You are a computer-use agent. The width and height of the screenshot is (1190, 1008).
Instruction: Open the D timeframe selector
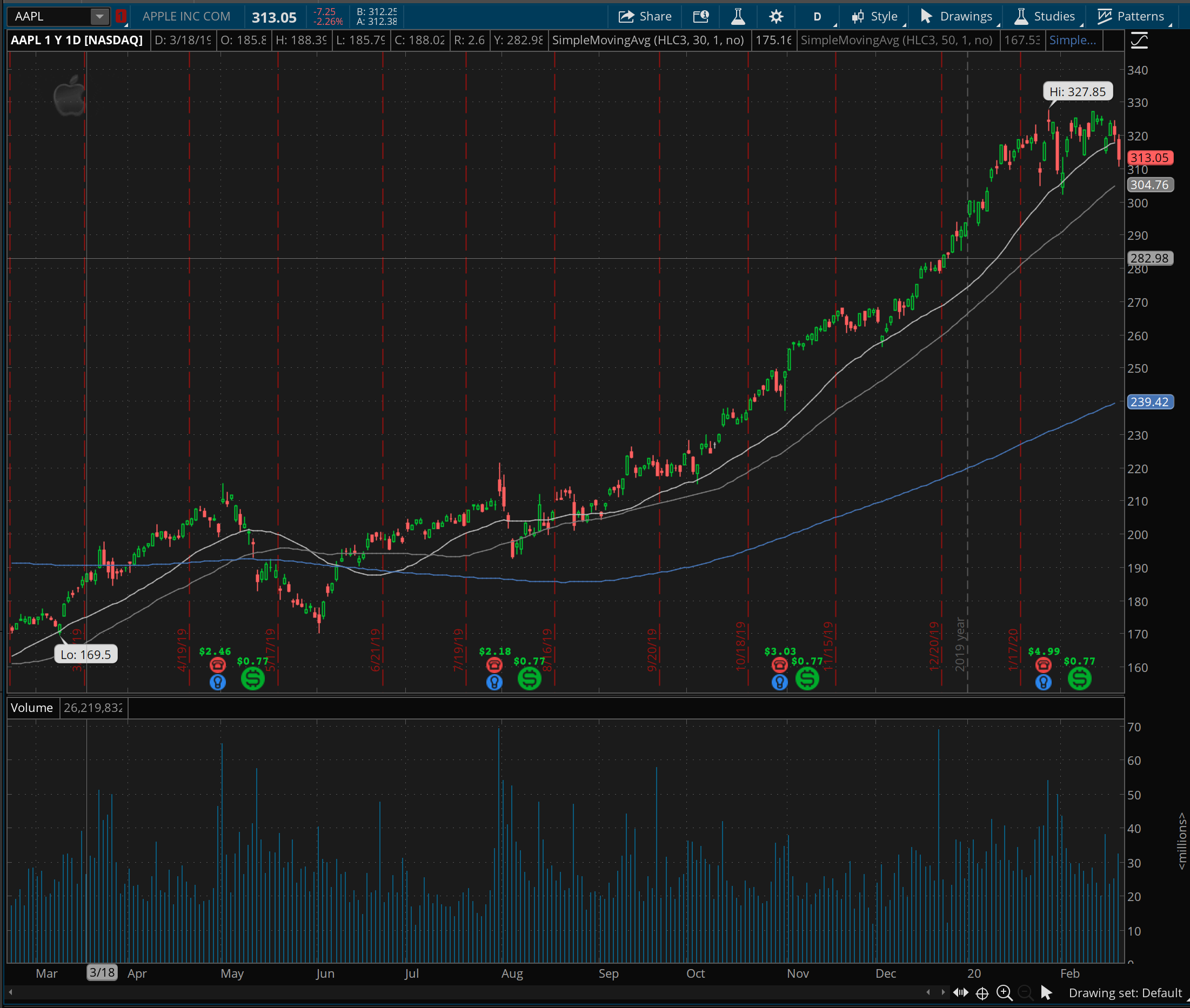(817, 17)
